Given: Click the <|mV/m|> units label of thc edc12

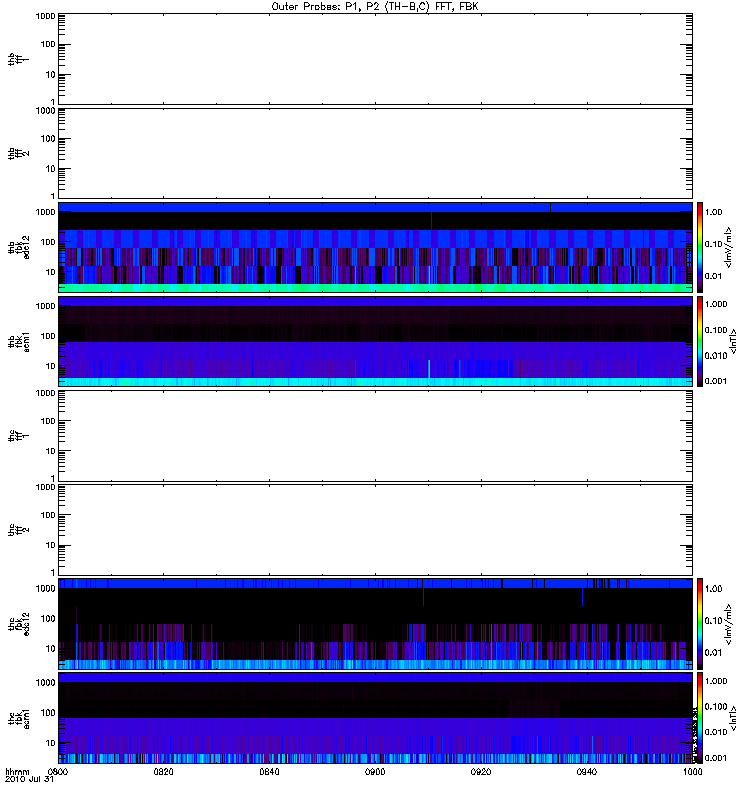Looking at the screenshot, I should (728, 624).
